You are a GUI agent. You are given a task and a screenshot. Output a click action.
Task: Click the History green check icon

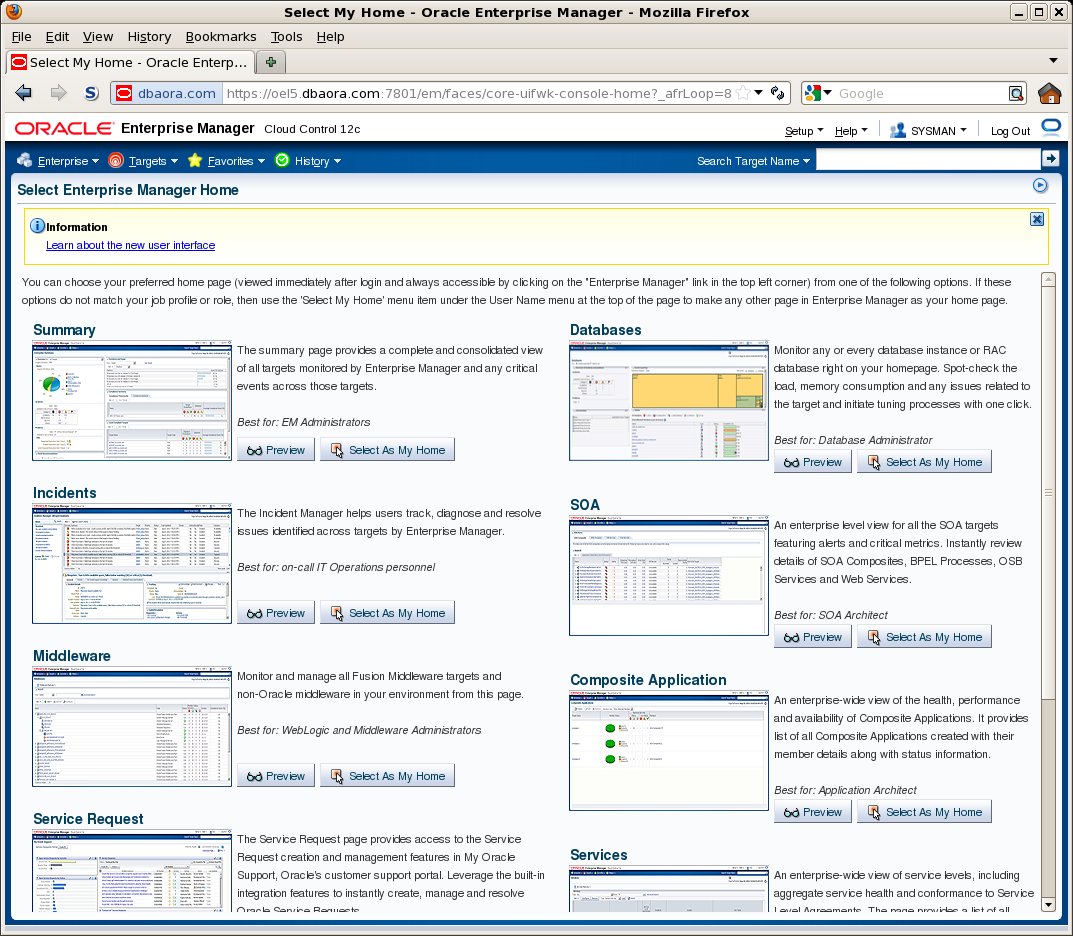coord(282,160)
